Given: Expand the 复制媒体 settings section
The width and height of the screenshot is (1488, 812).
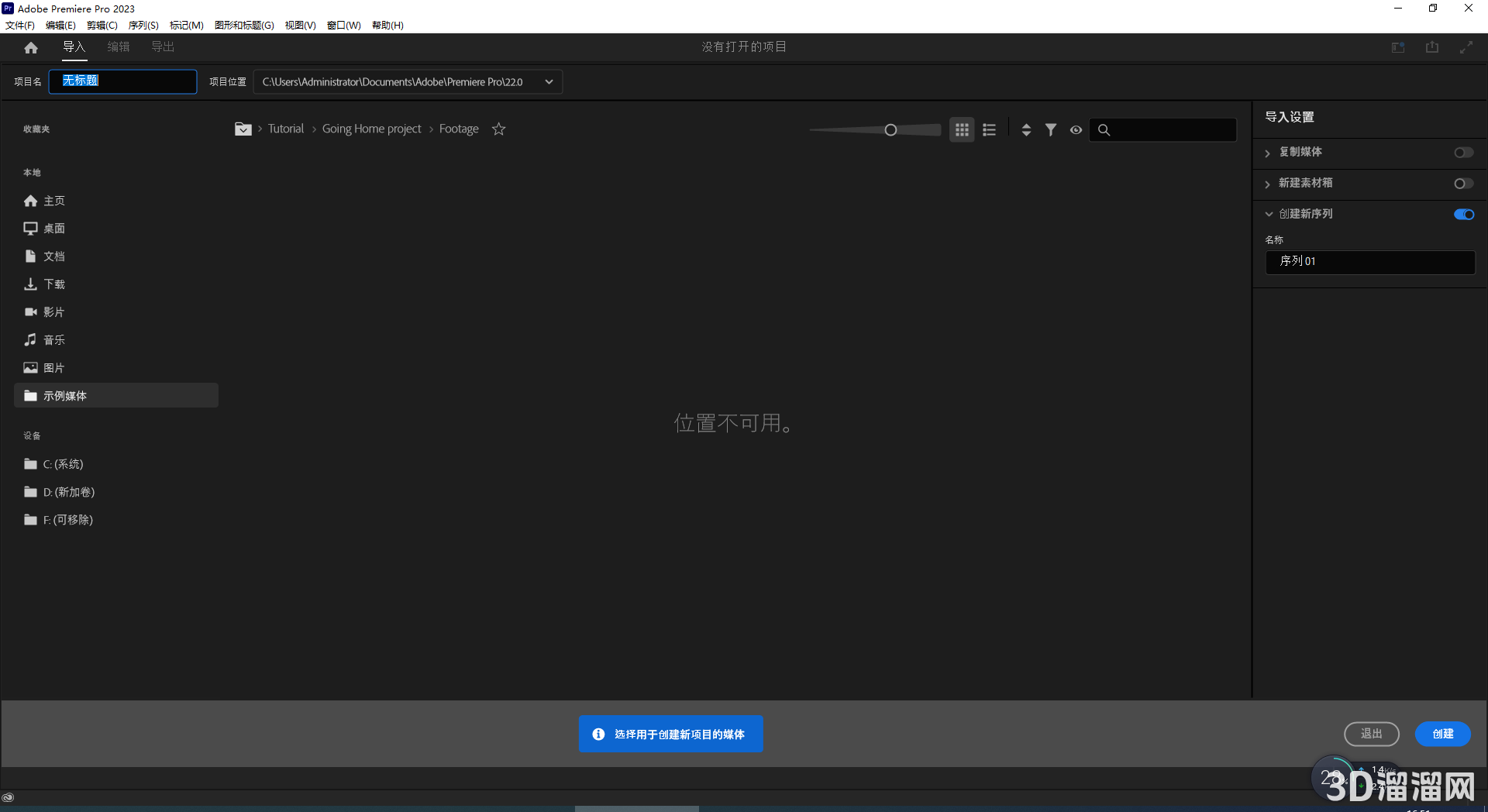Looking at the screenshot, I should (1269, 152).
